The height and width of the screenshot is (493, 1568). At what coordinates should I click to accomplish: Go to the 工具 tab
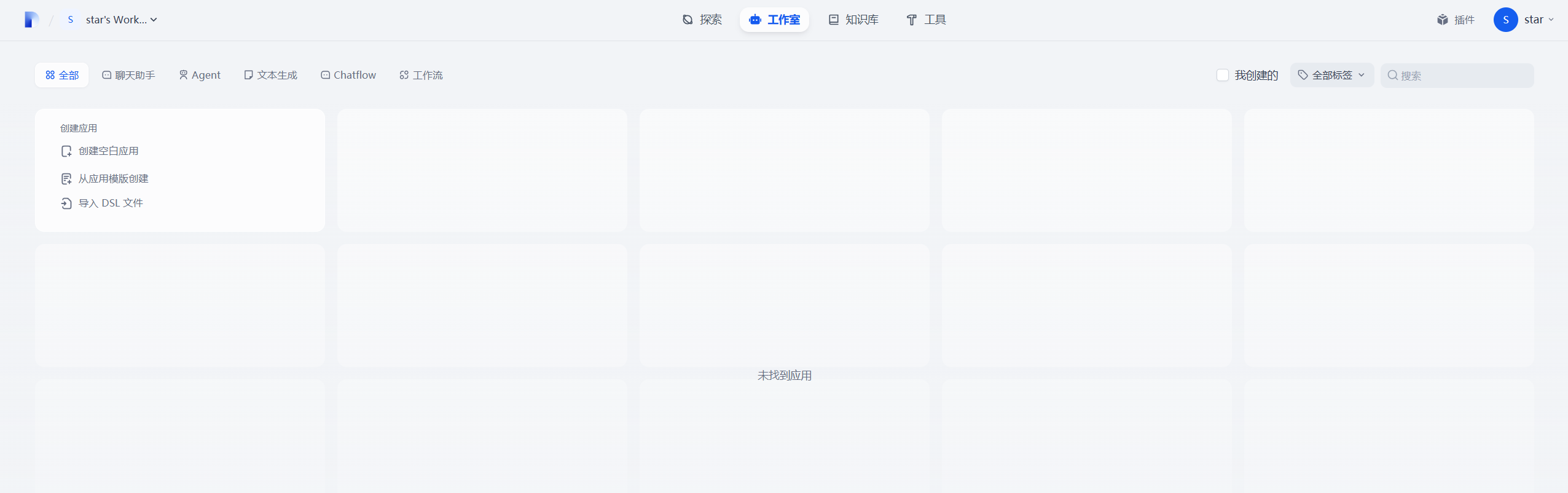click(x=926, y=20)
